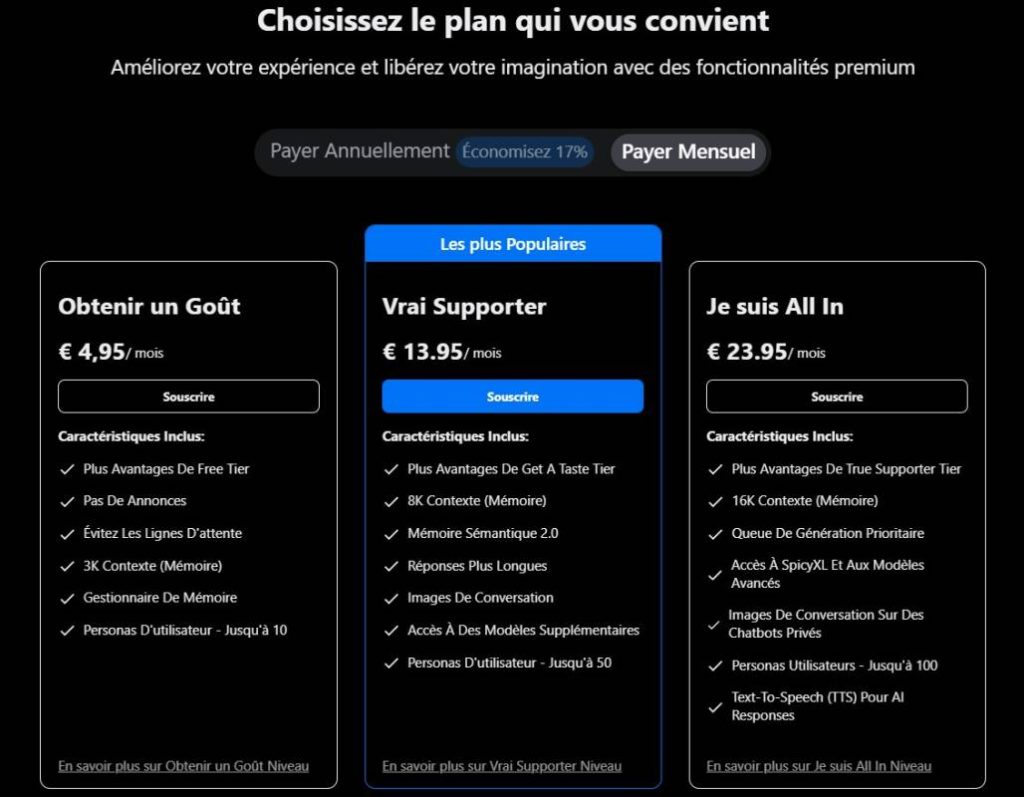Click checkmark next to 3K Contexte (Mémoire)
Viewport: 1024px width, 797px height.
point(67,566)
